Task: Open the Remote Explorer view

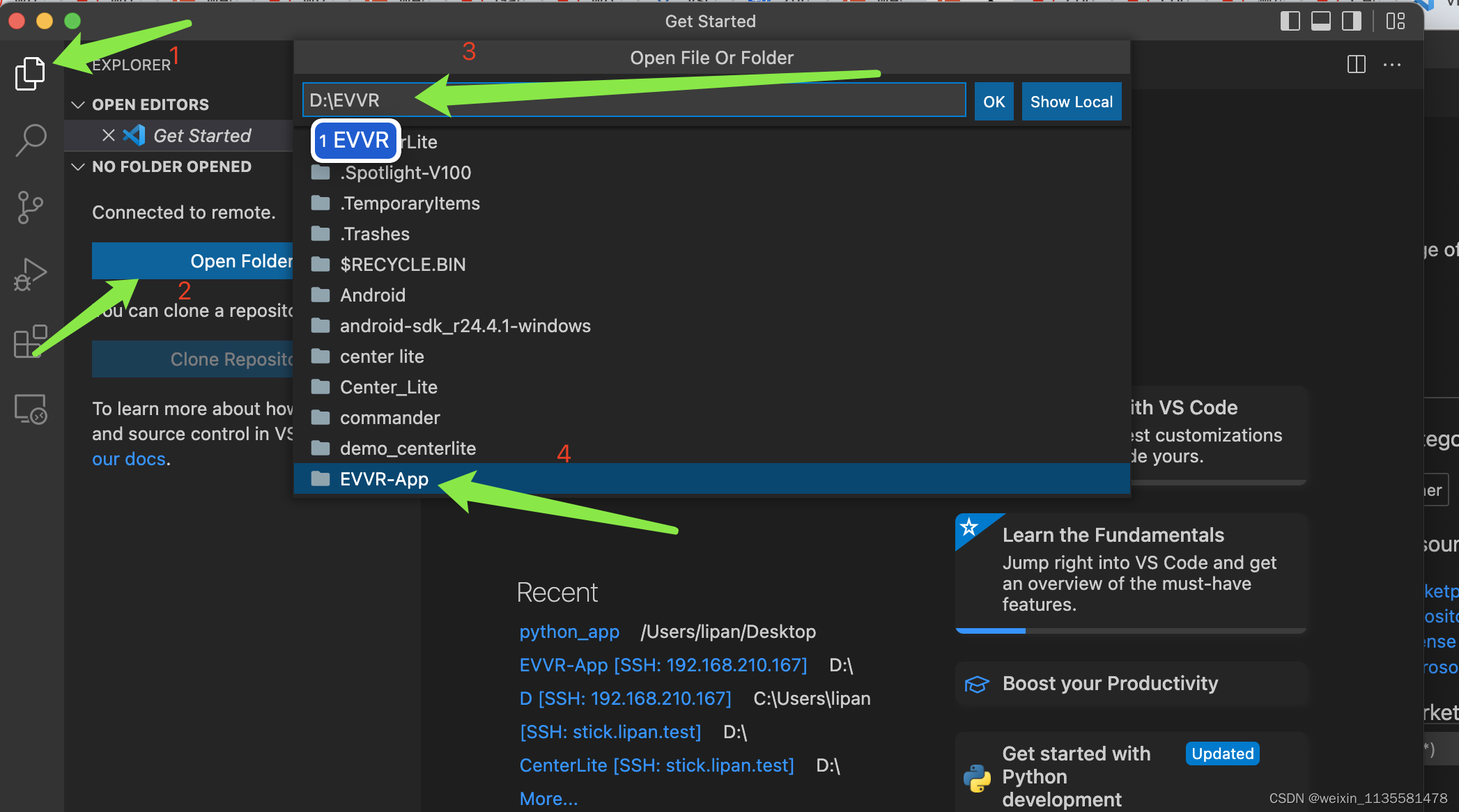Action: tap(30, 409)
